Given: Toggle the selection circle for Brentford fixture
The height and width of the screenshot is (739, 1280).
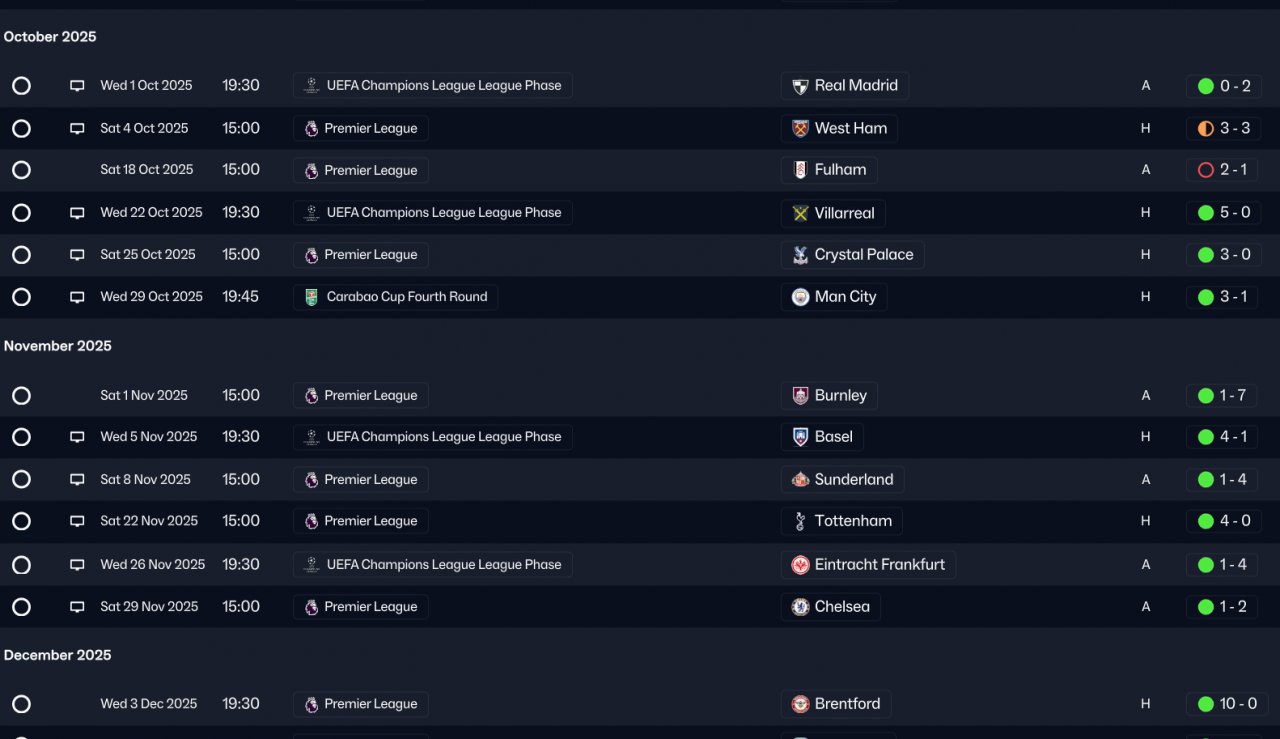Looking at the screenshot, I should point(21,704).
